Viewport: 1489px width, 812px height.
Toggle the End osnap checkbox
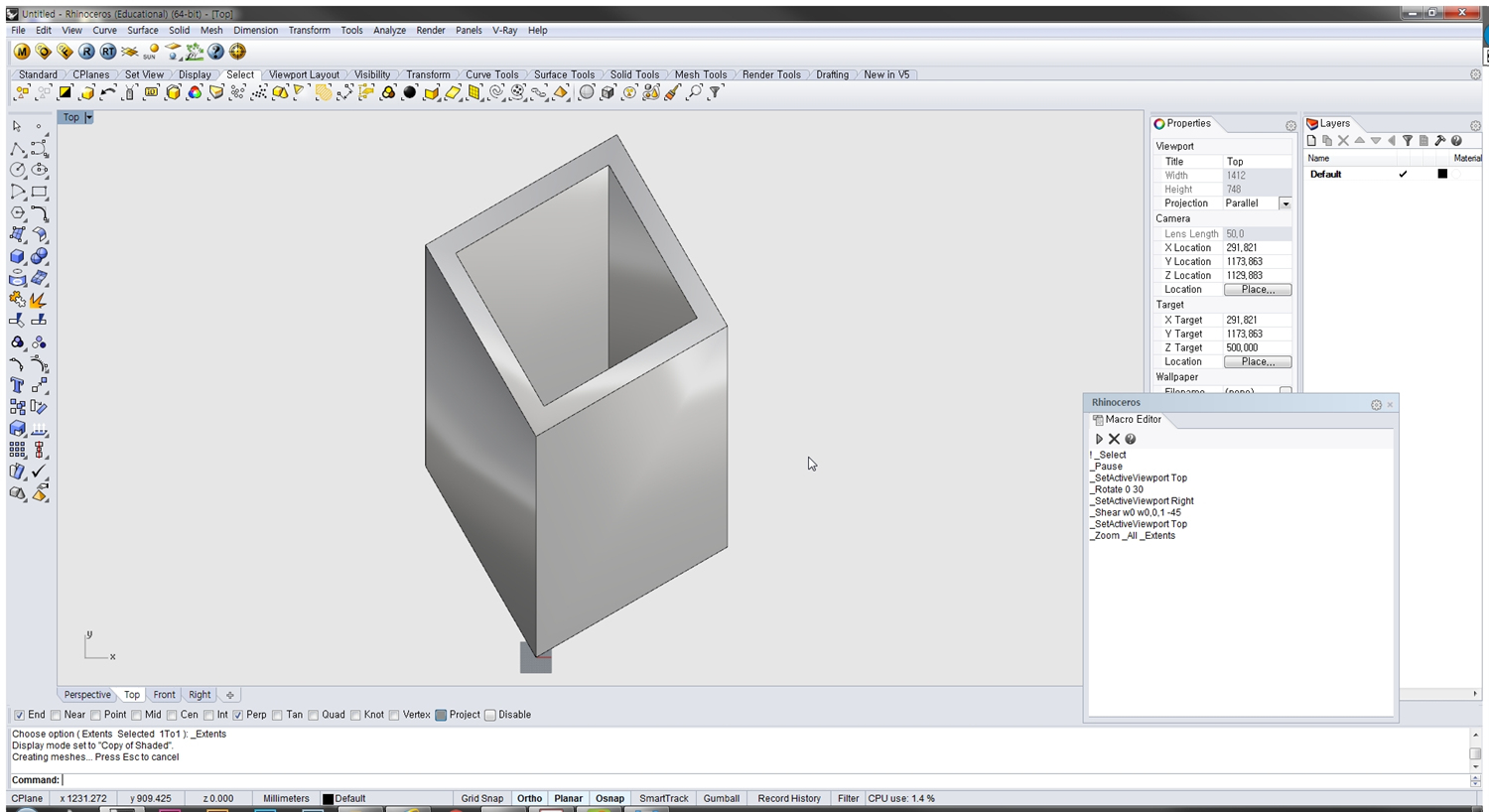click(19, 715)
